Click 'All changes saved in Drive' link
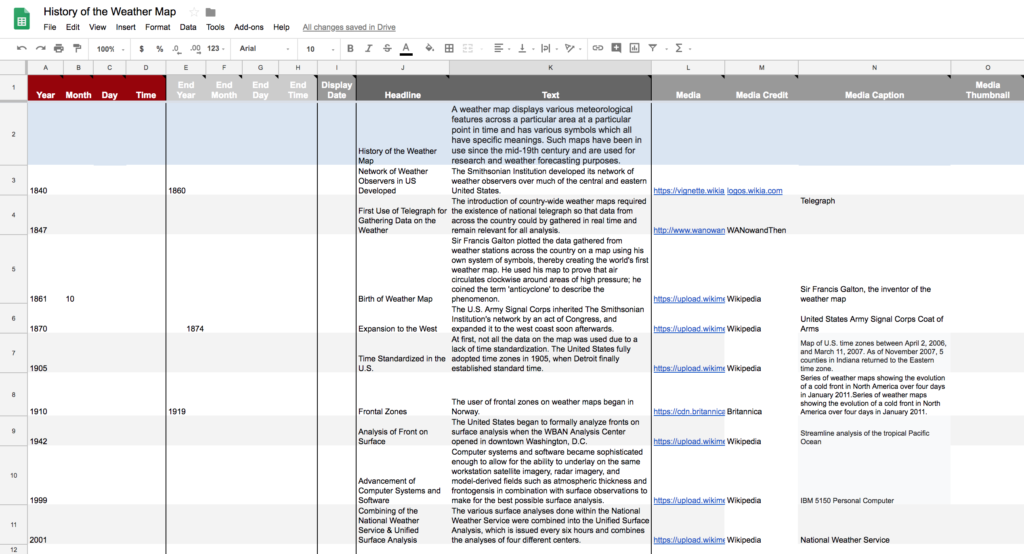 tap(350, 27)
